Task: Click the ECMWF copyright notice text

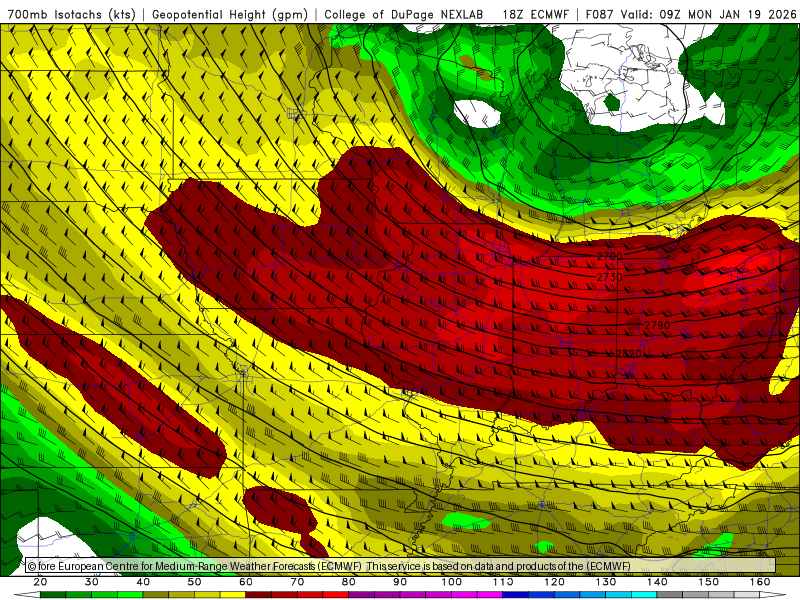Action: (329, 566)
